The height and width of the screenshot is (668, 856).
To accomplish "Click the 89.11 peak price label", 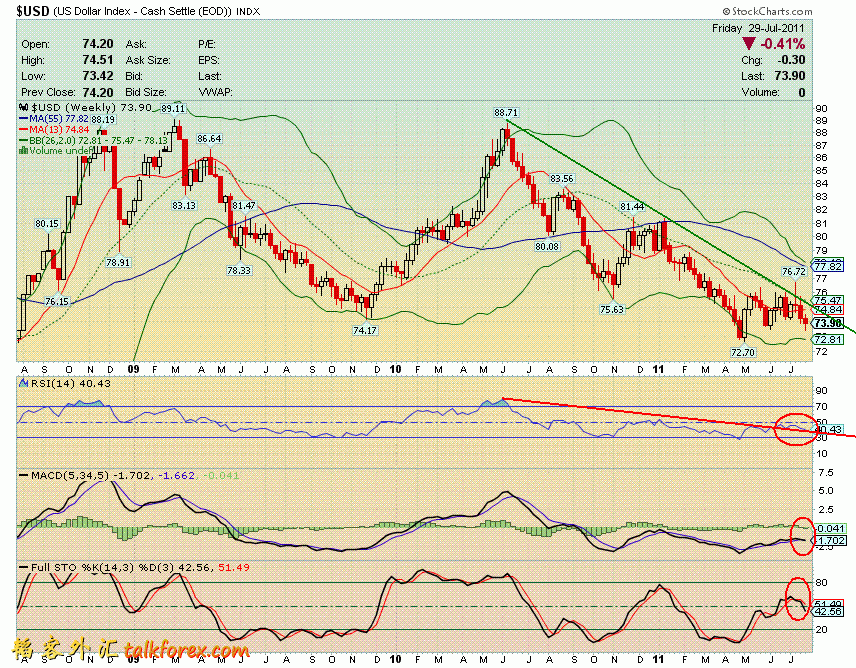I will pos(173,108).
